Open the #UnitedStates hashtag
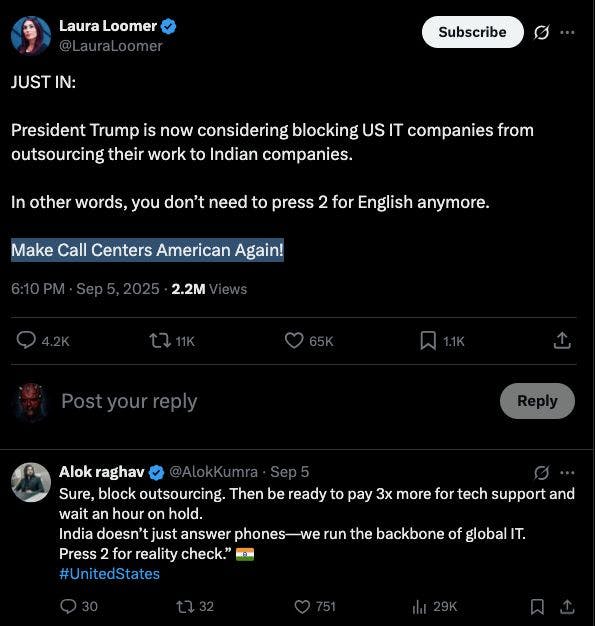The height and width of the screenshot is (626, 595). tap(109, 574)
